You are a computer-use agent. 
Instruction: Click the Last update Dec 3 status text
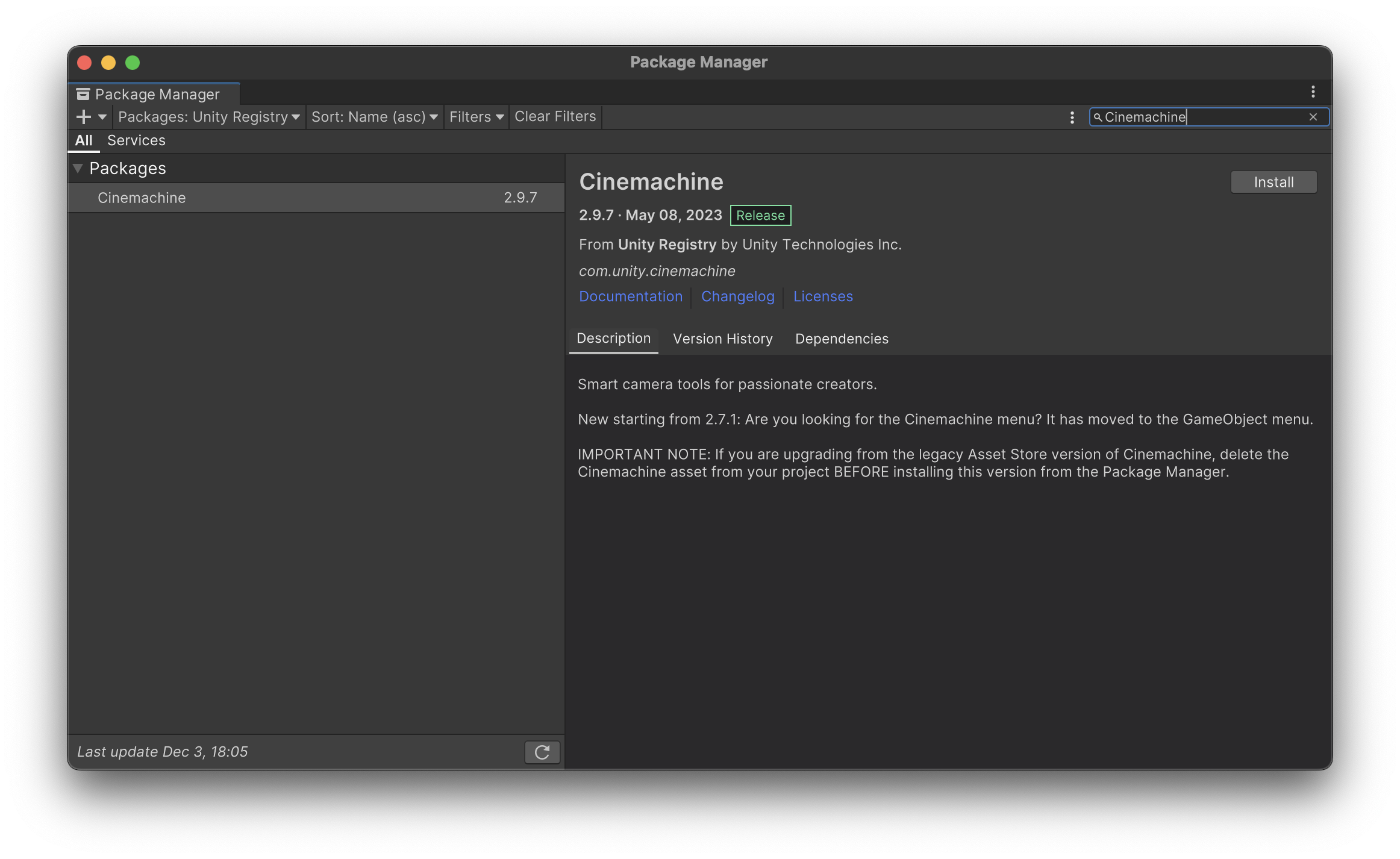162,752
